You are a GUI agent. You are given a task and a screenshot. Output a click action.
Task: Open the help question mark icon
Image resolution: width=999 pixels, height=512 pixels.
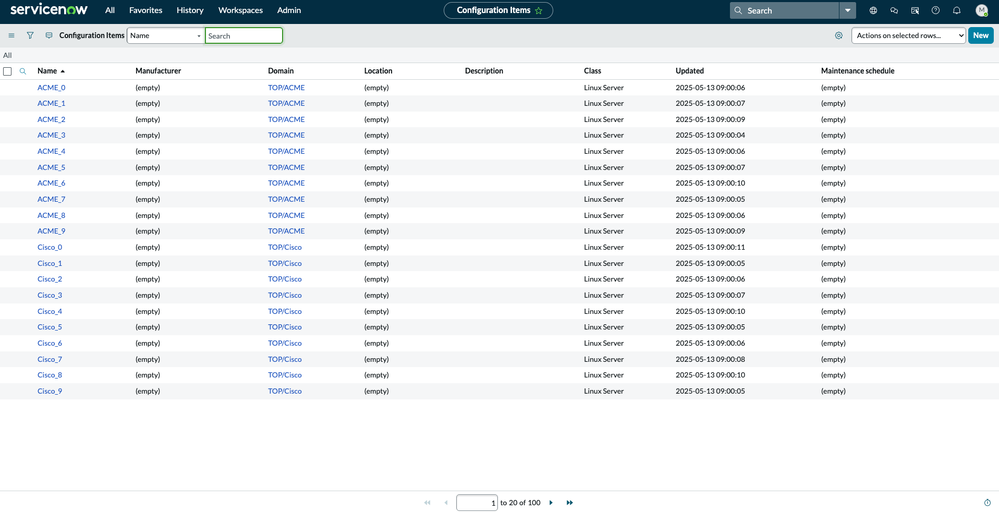935,10
